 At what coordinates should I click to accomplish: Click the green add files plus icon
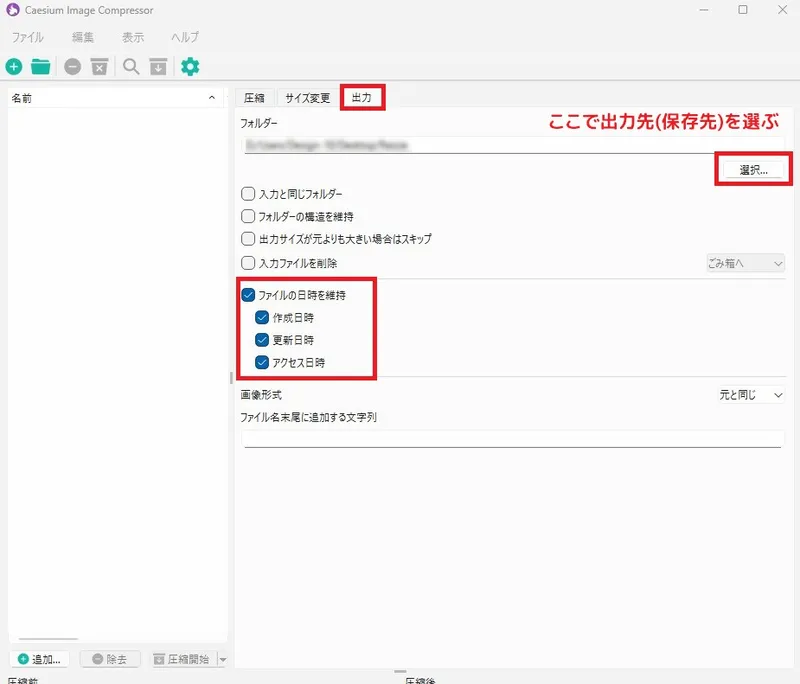14,67
